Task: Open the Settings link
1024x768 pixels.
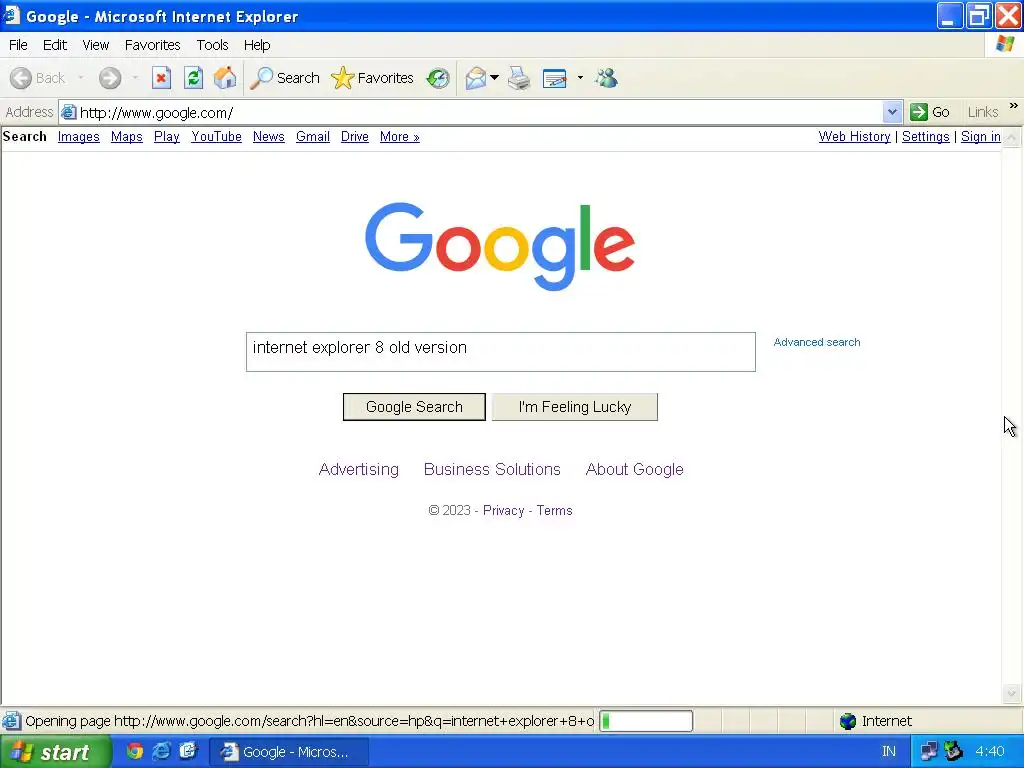Action: (925, 136)
